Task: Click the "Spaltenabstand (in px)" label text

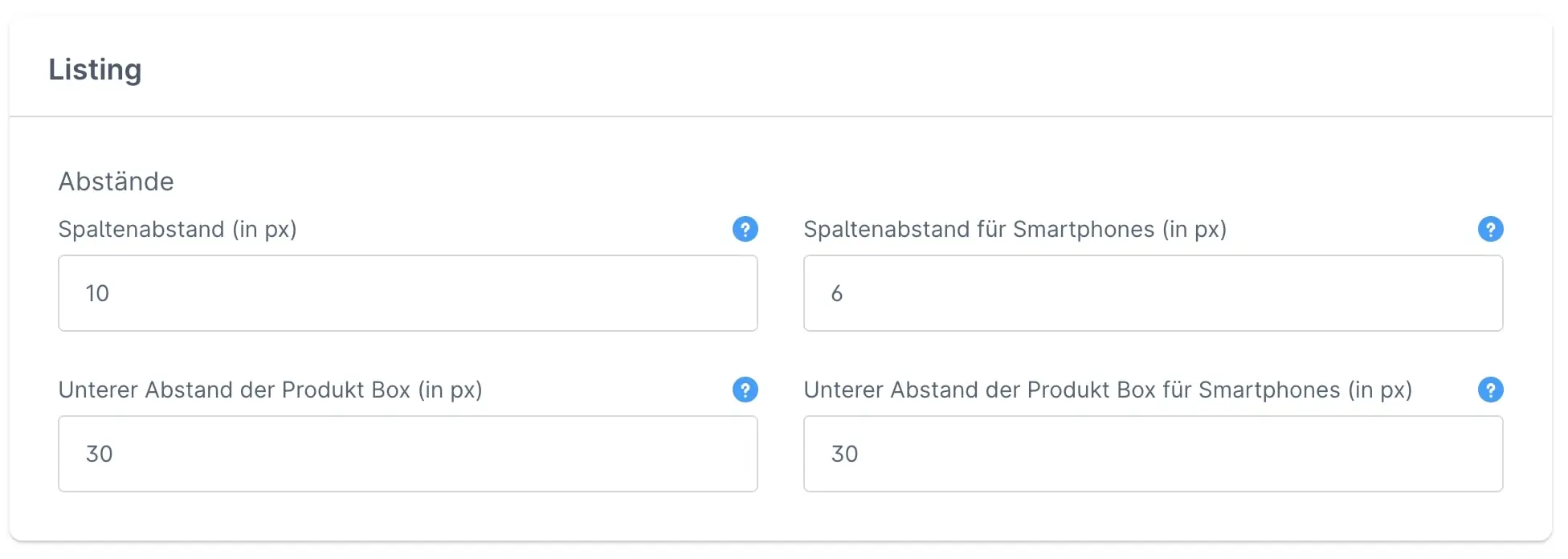Action: (178, 230)
